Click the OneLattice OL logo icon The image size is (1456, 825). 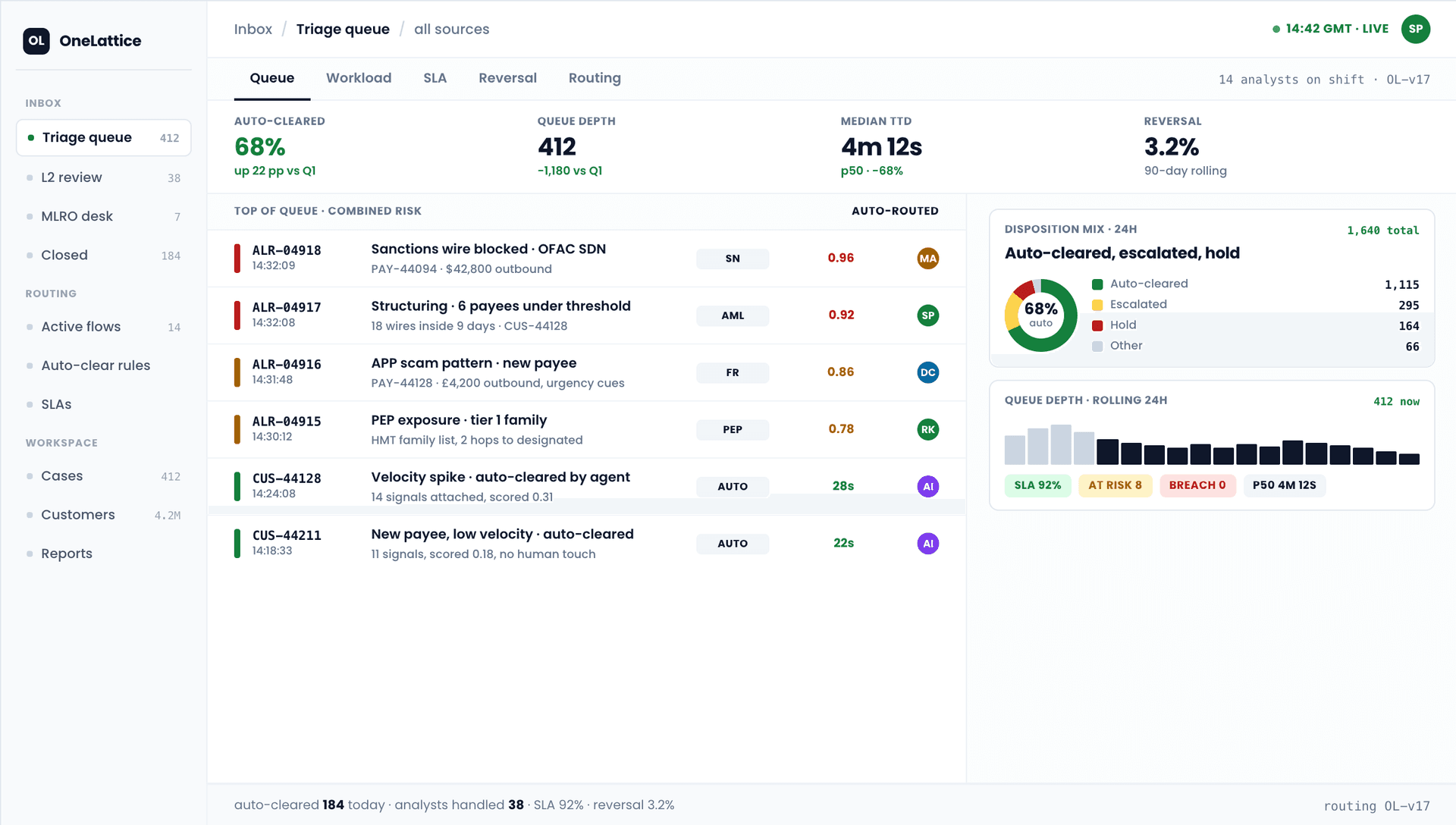point(36,41)
